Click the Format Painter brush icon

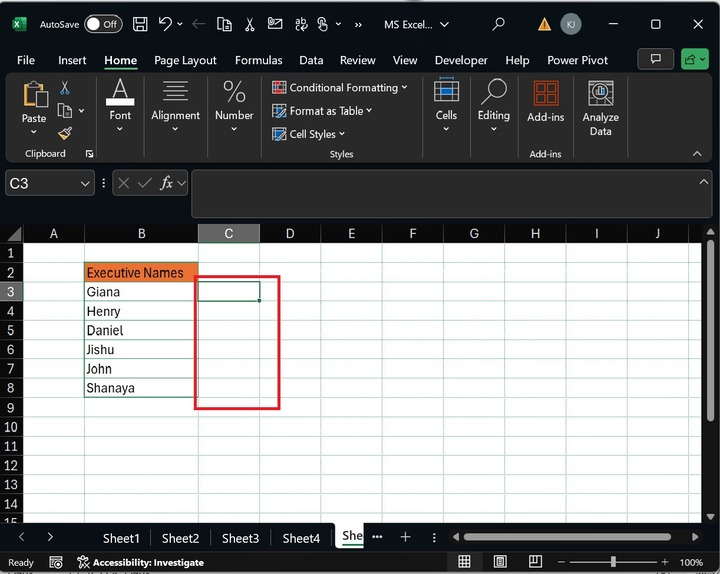(65, 133)
